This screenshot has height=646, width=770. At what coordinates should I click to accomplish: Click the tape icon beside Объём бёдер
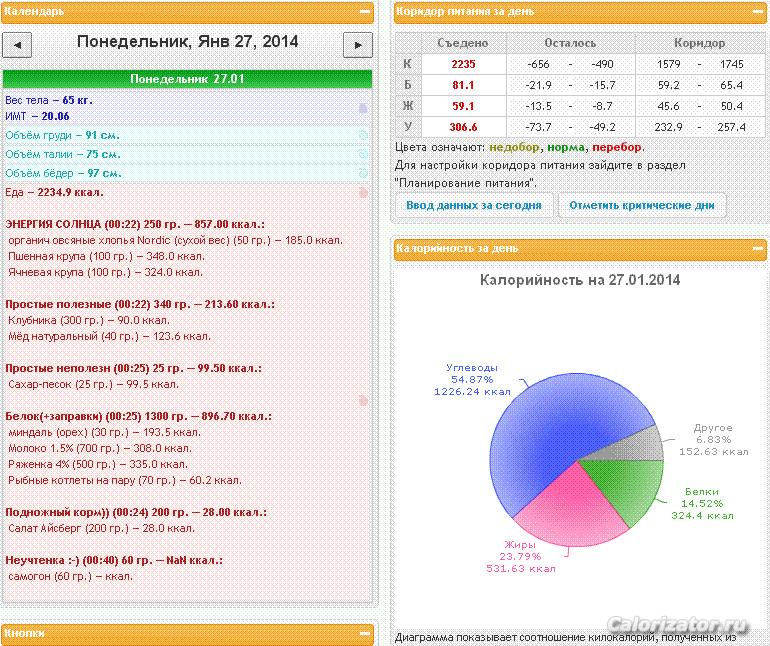pyautogui.click(x=363, y=173)
